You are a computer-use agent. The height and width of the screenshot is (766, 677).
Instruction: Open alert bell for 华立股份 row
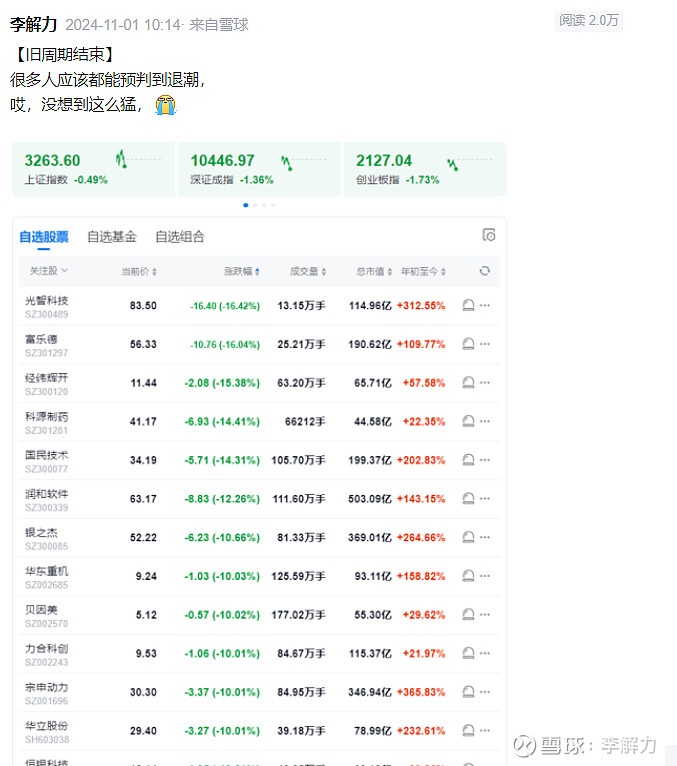pyautogui.click(x=468, y=730)
